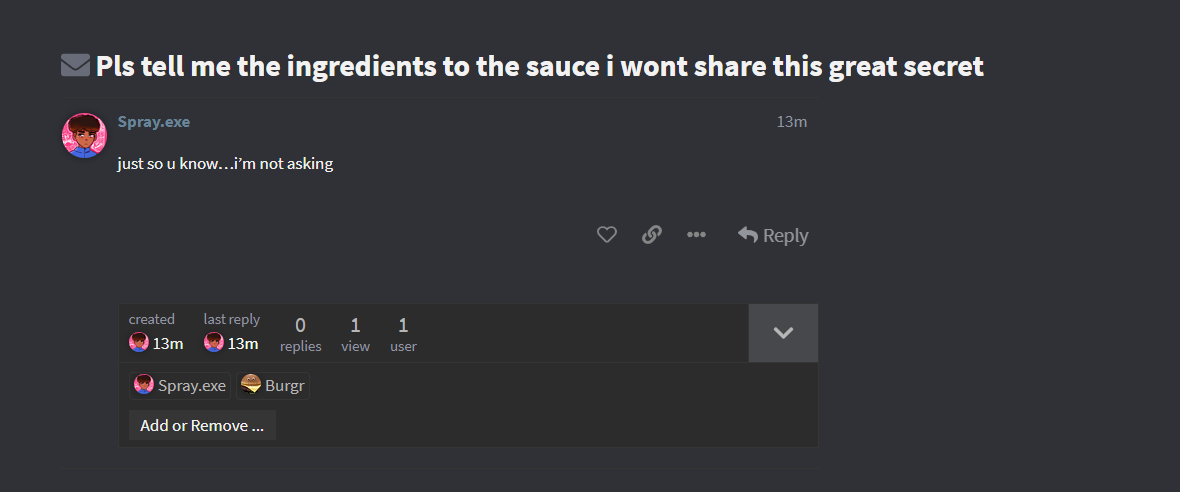This screenshot has height=492, width=1180.
Task: Click the envelope icon beside the title
Action: click(x=75, y=66)
